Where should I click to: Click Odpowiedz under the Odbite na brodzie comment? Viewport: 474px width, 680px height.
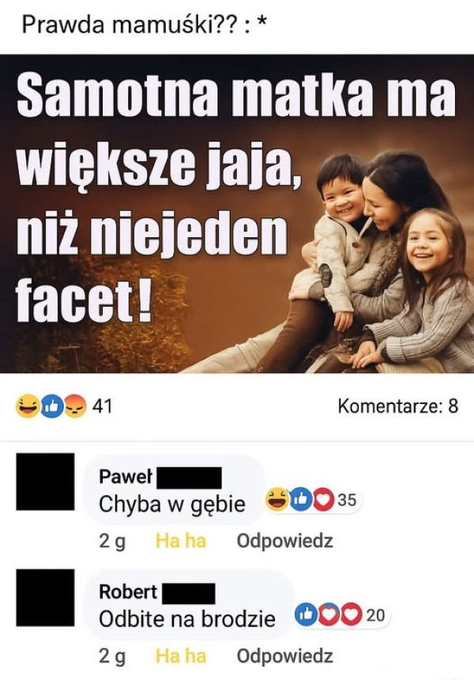click(285, 656)
